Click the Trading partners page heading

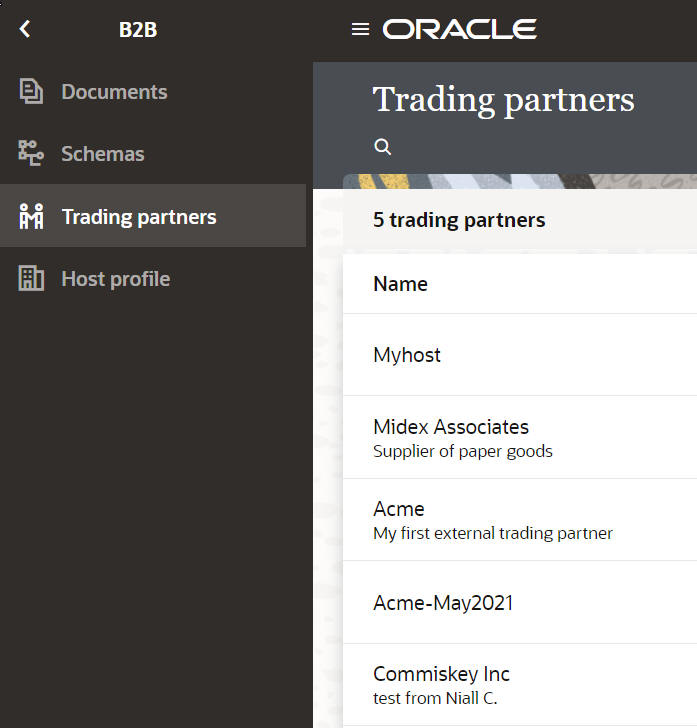click(503, 100)
